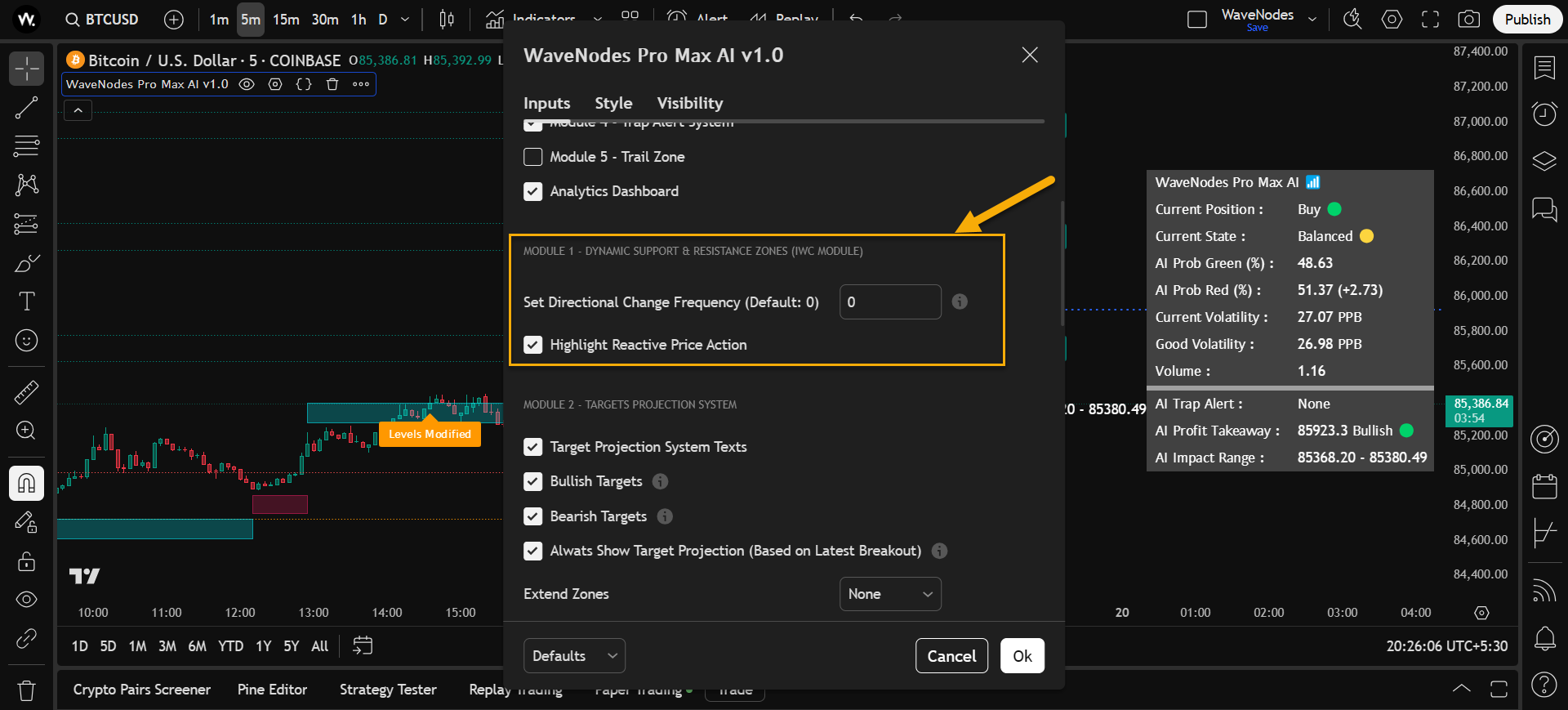
Task: Switch to the Style tab
Action: 613,103
